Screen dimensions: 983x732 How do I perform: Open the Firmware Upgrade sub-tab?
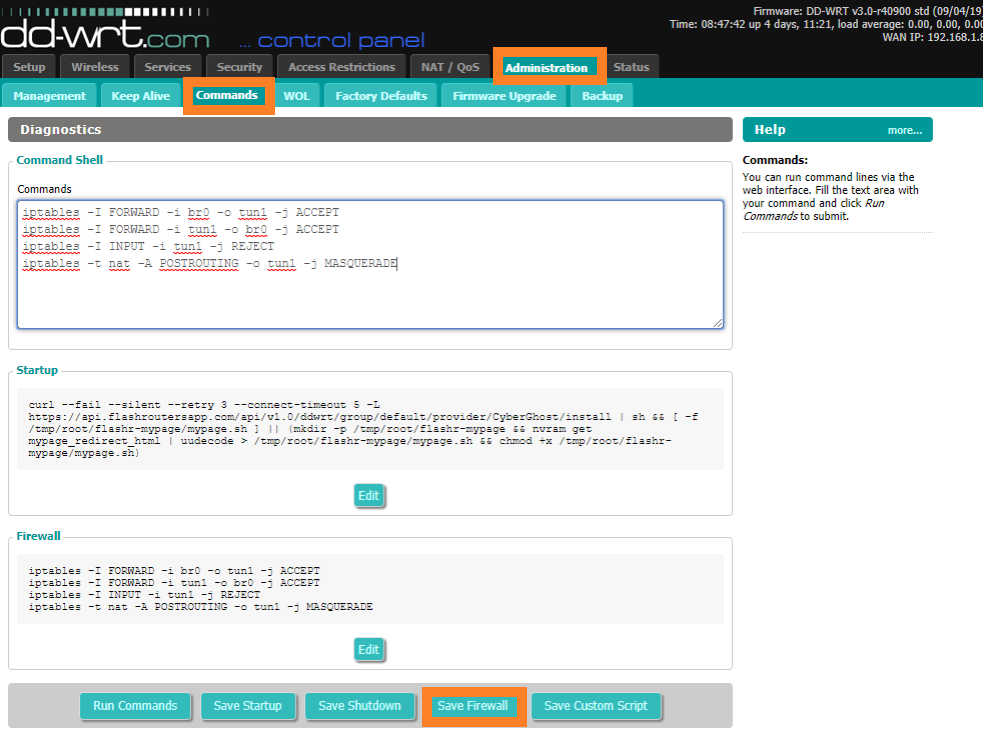click(505, 96)
